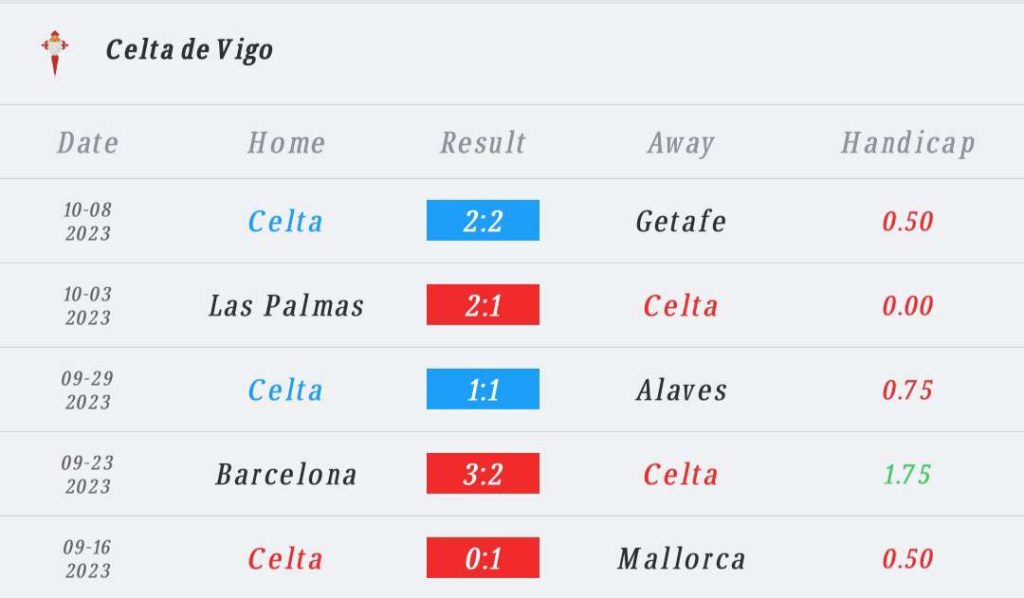The image size is (1024, 598).
Task: Open the 2:1 Las Palmas result badge
Action: click(x=483, y=305)
